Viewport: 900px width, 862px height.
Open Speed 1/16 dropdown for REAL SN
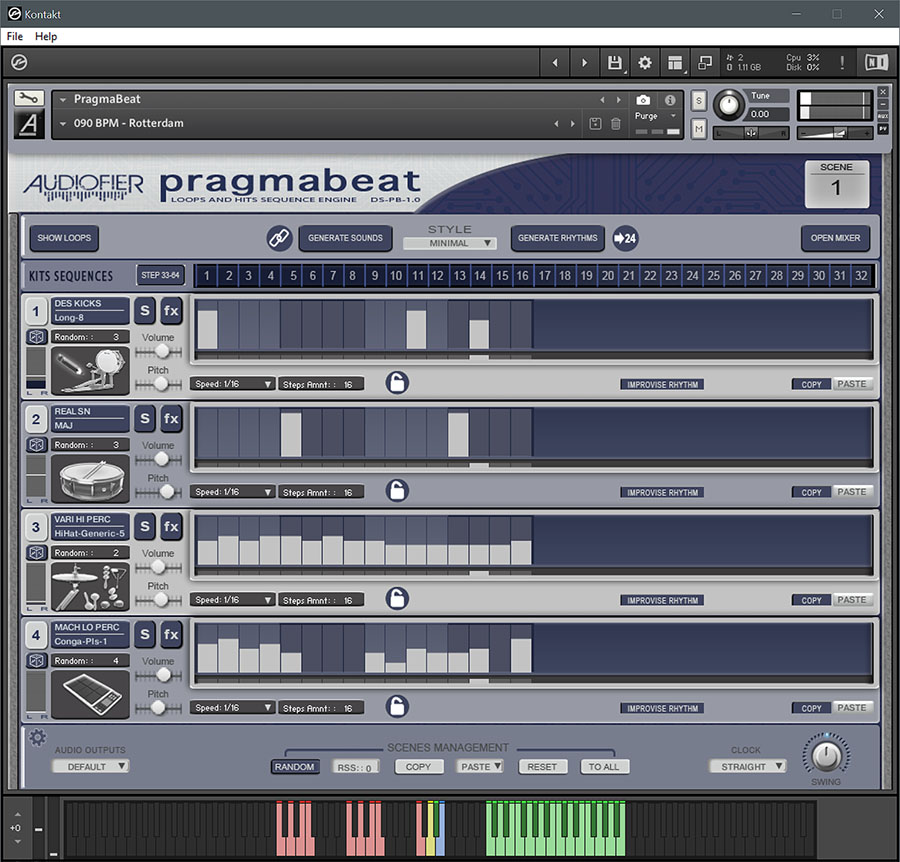[x=232, y=492]
